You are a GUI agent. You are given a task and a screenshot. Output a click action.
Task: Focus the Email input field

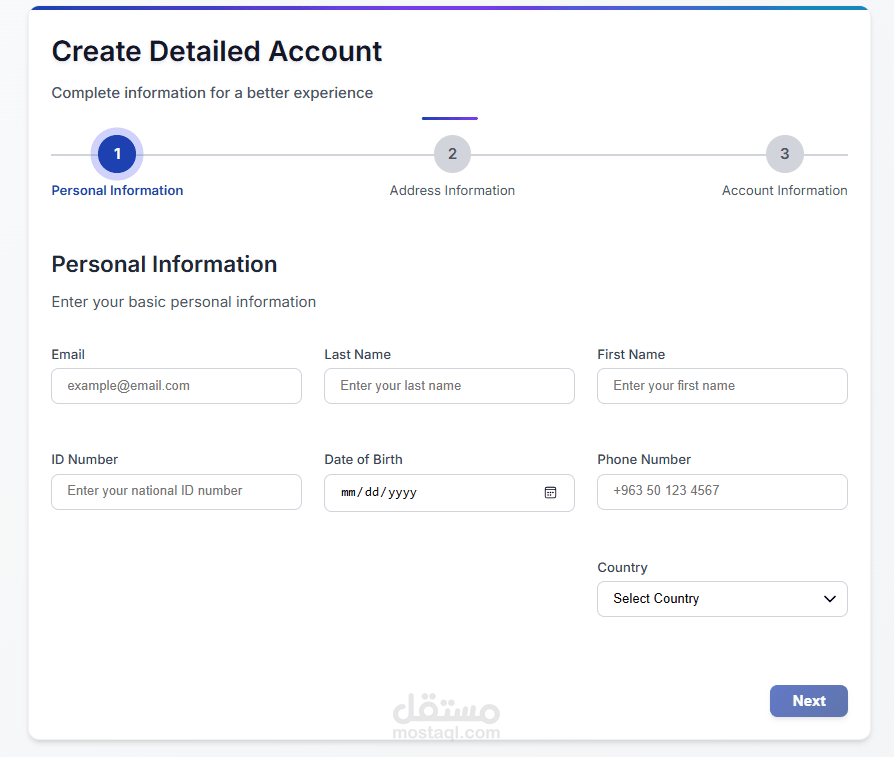176,386
